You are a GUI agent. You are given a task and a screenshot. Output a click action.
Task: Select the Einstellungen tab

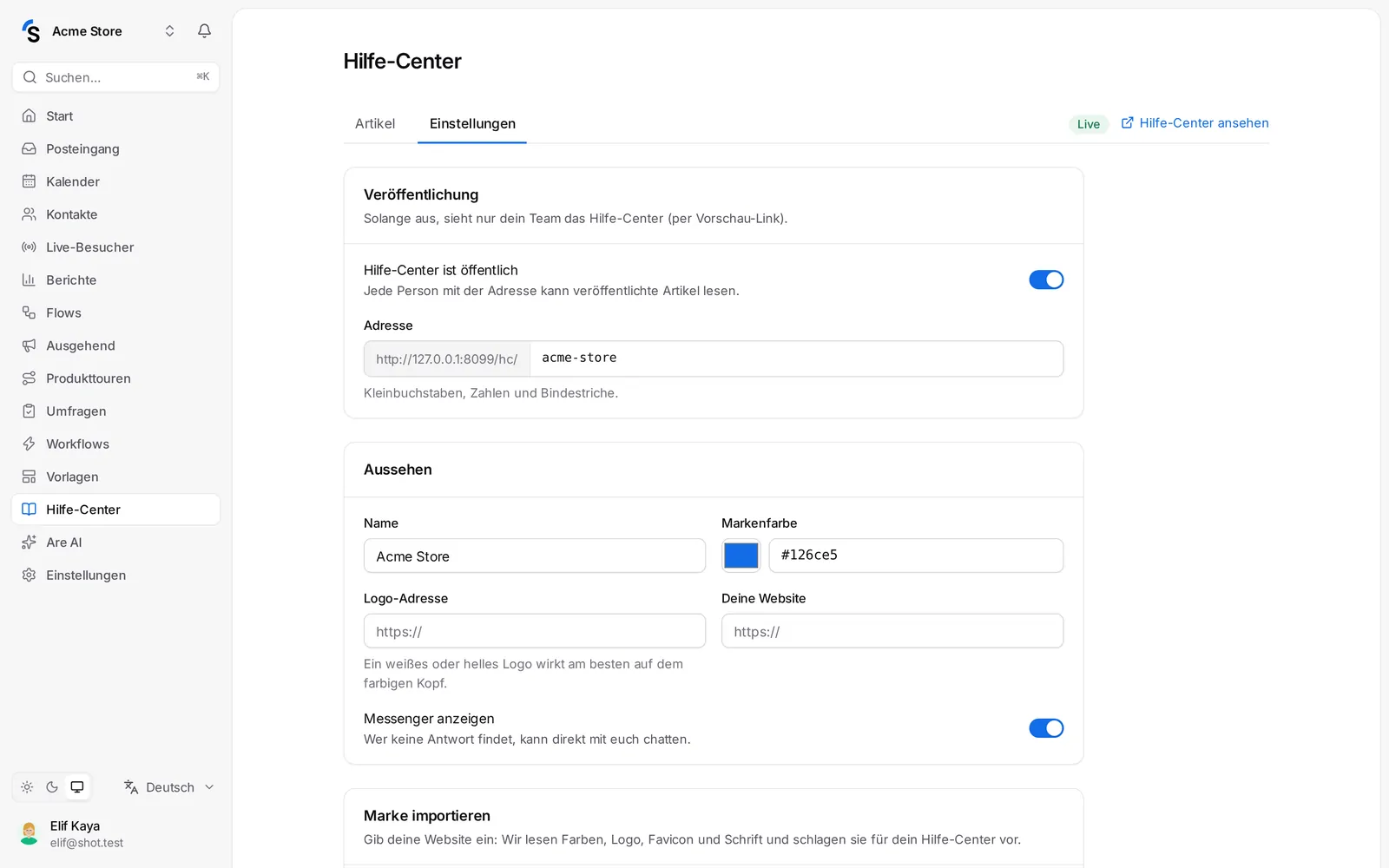pos(472,123)
